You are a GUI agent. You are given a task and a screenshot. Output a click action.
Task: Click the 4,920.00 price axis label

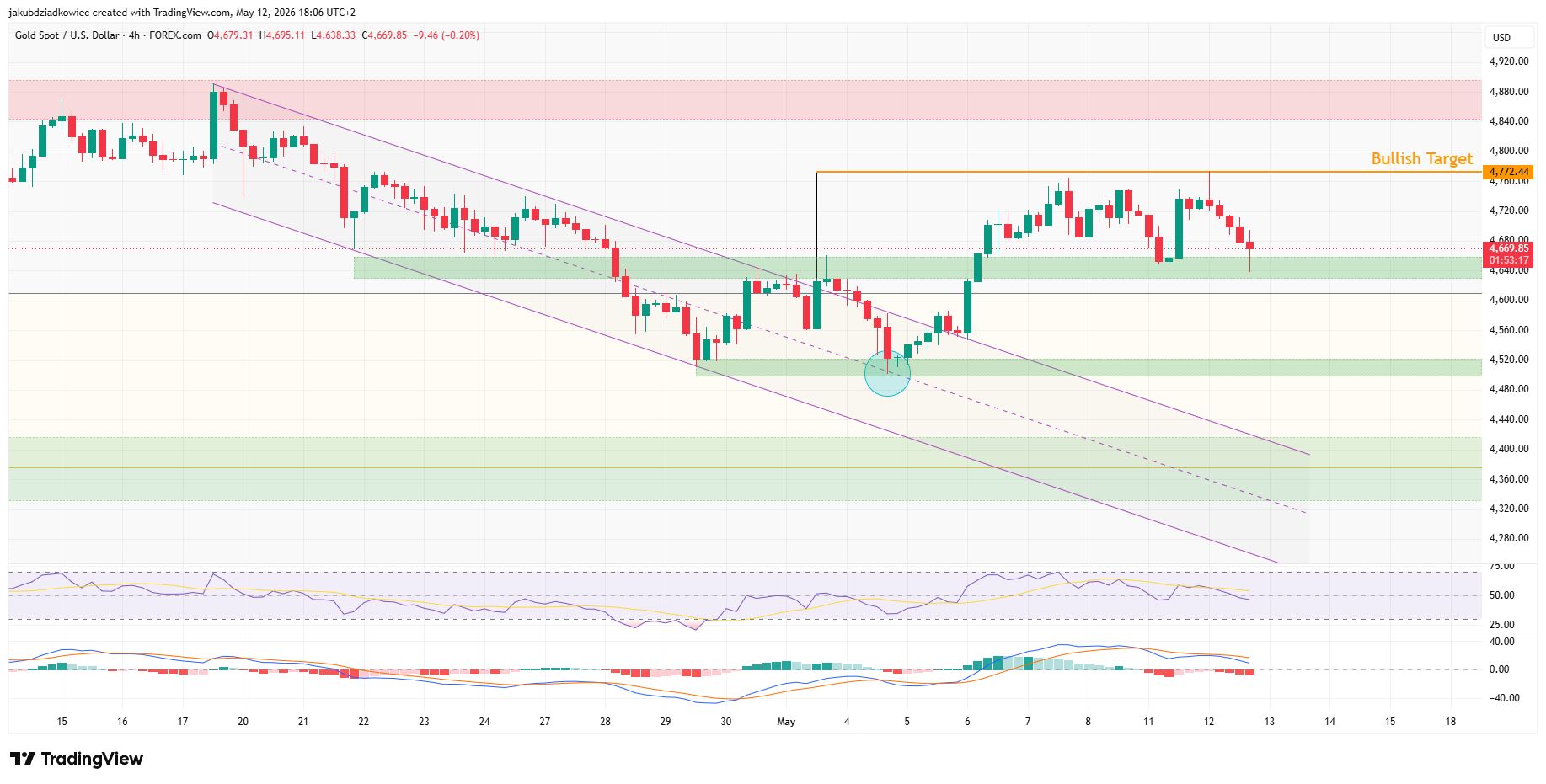[1508, 61]
